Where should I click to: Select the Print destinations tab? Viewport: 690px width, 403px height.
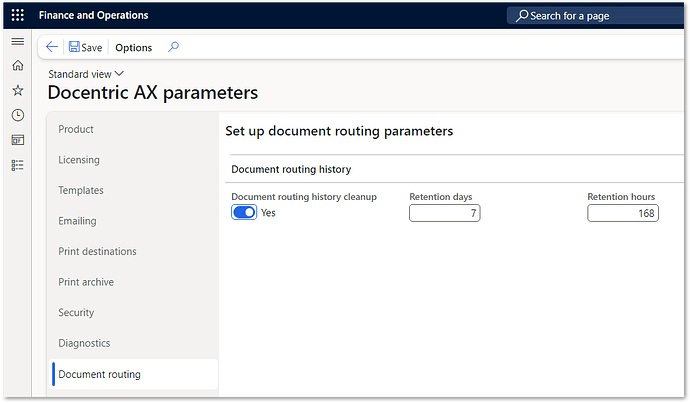(132, 252)
